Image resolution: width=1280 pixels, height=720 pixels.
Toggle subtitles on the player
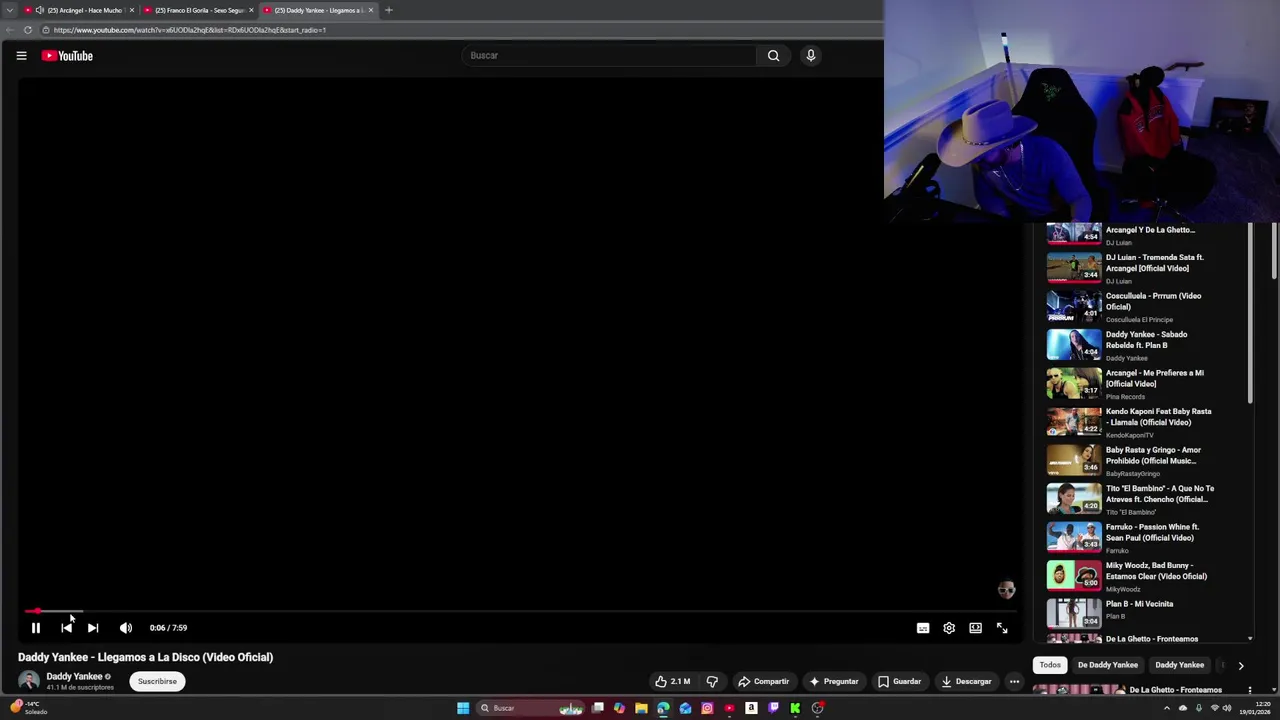pos(923,628)
